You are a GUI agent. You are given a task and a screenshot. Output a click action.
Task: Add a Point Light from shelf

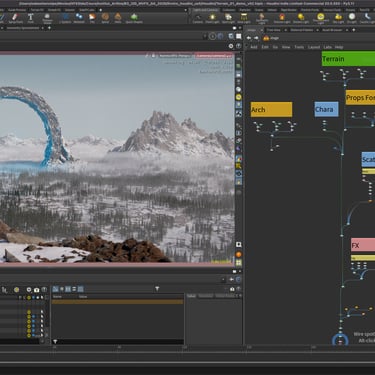pyautogui.click(x=212, y=18)
